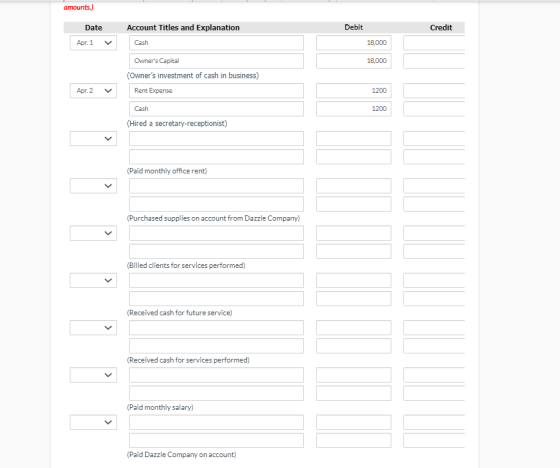Click first debit field for Purchased supplies entry

pyautogui.click(x=354, y=186)
